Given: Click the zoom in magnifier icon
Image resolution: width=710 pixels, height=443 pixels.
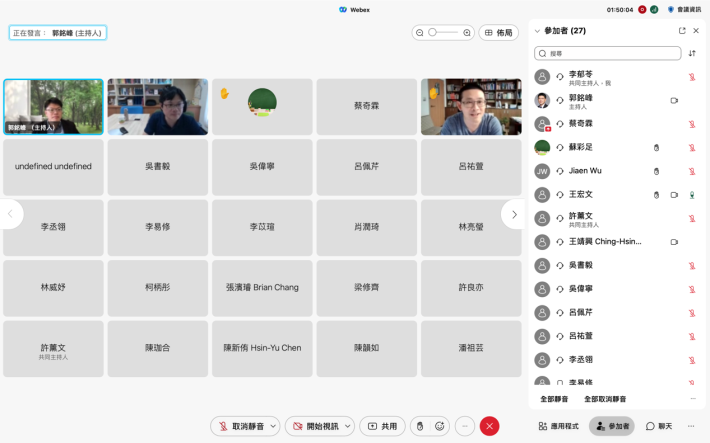Looking at the screenshot, I should pos(467,33).
